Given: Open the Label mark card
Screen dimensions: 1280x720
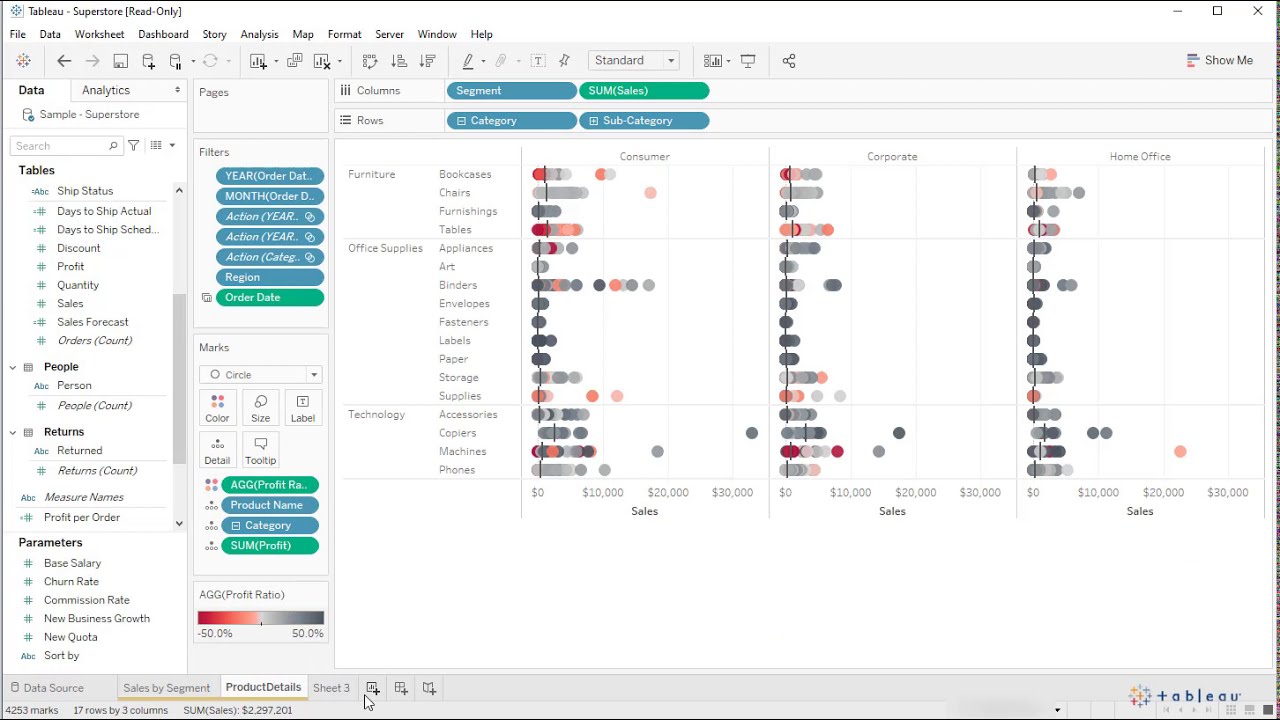Looking at the screenshot, I should (302, 408).
